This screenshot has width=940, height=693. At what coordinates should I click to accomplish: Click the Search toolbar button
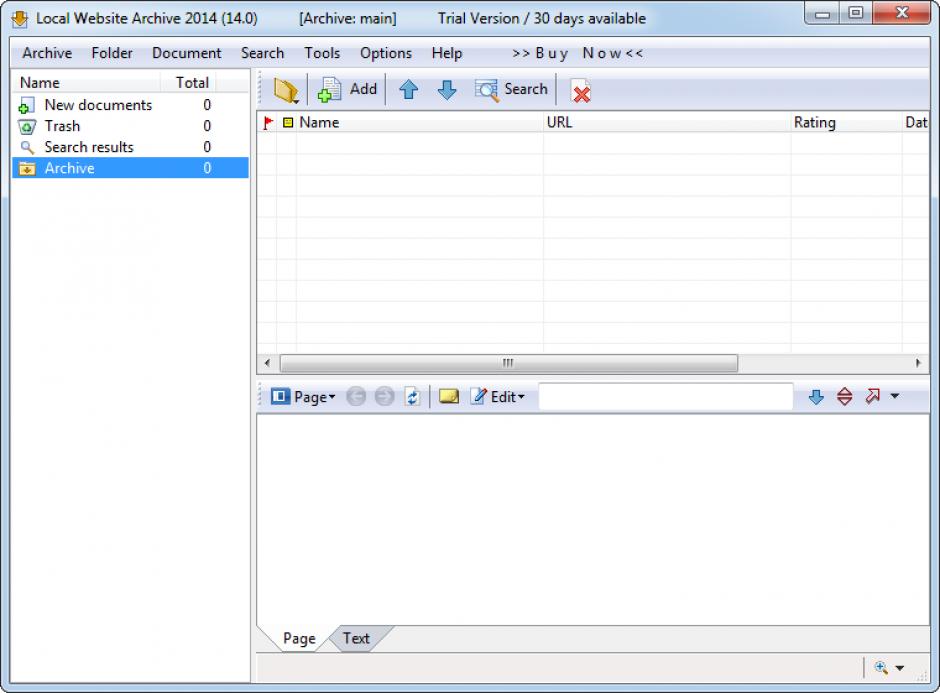(x=511, y=90)
